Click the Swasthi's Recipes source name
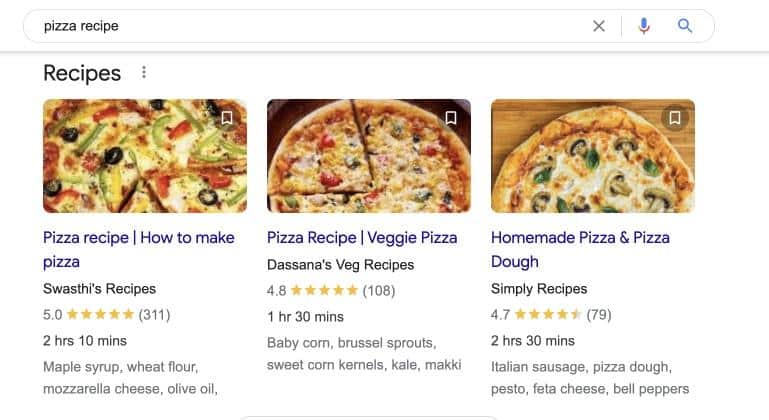769x420 pixels. (x=99, y=289)
